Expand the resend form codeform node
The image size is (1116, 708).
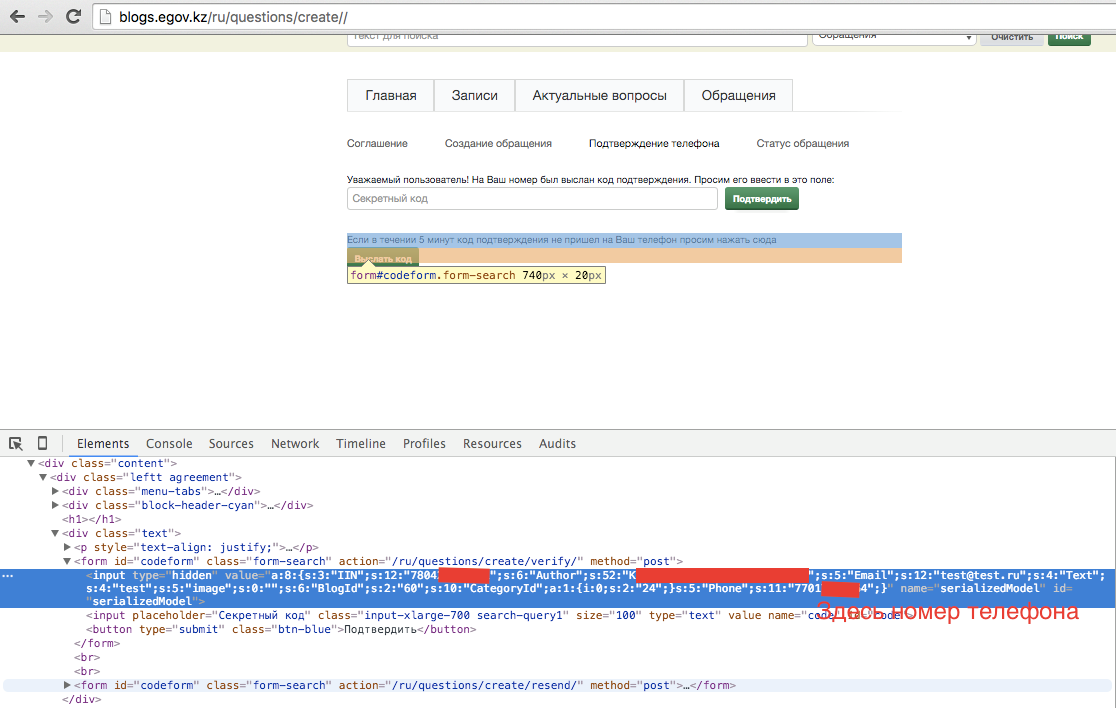[x=68, y=685]
